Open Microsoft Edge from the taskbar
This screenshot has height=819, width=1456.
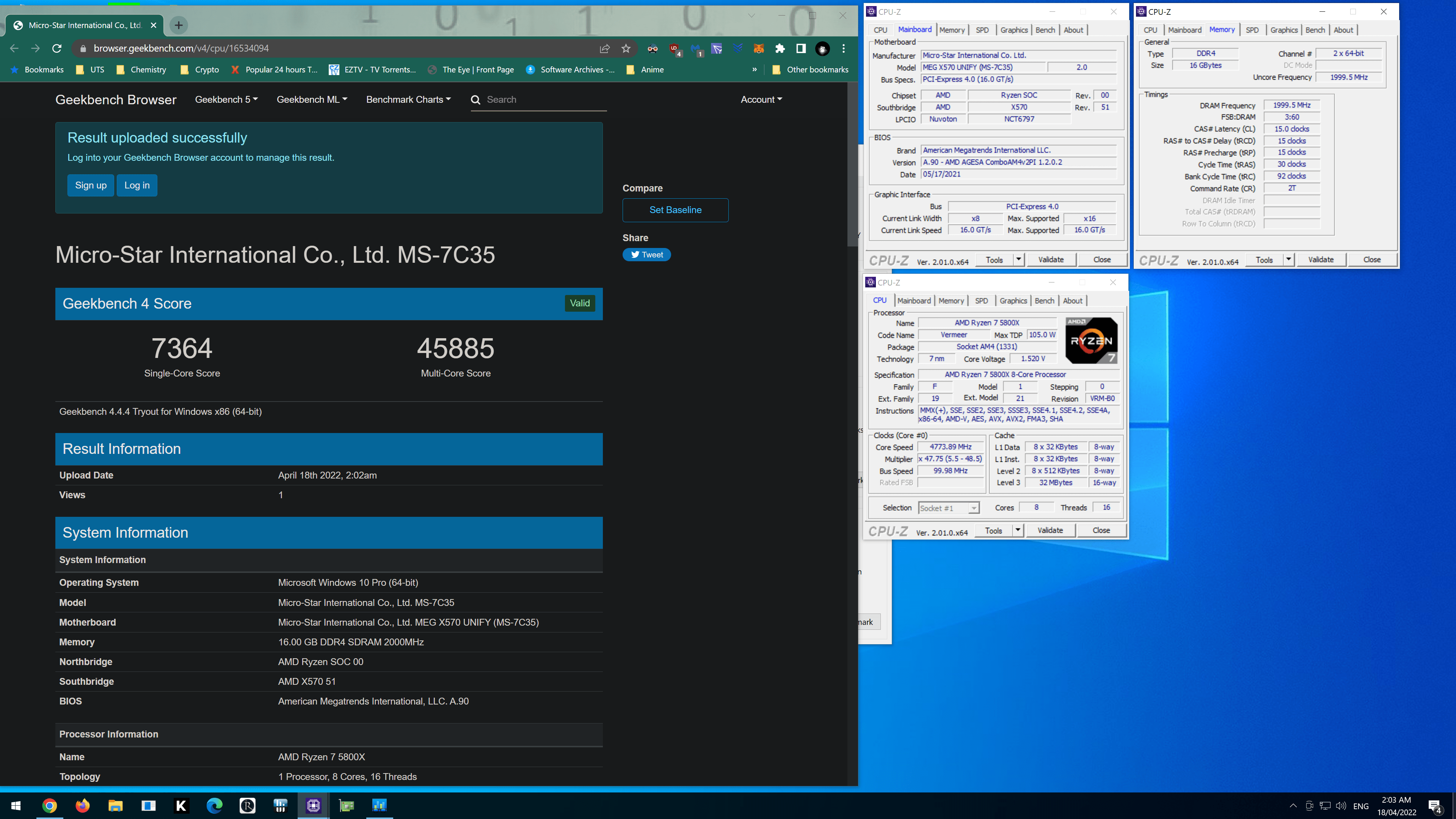(x=214, y=805)
